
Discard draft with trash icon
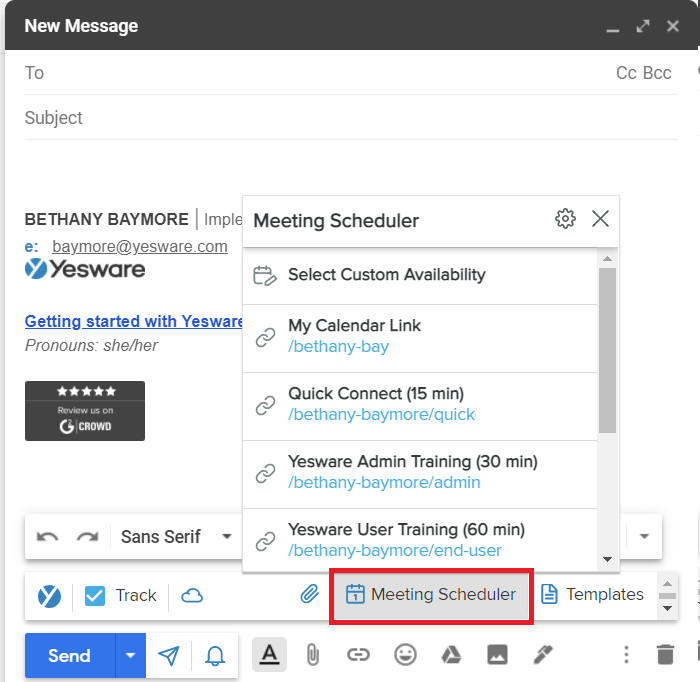[665, 655]
